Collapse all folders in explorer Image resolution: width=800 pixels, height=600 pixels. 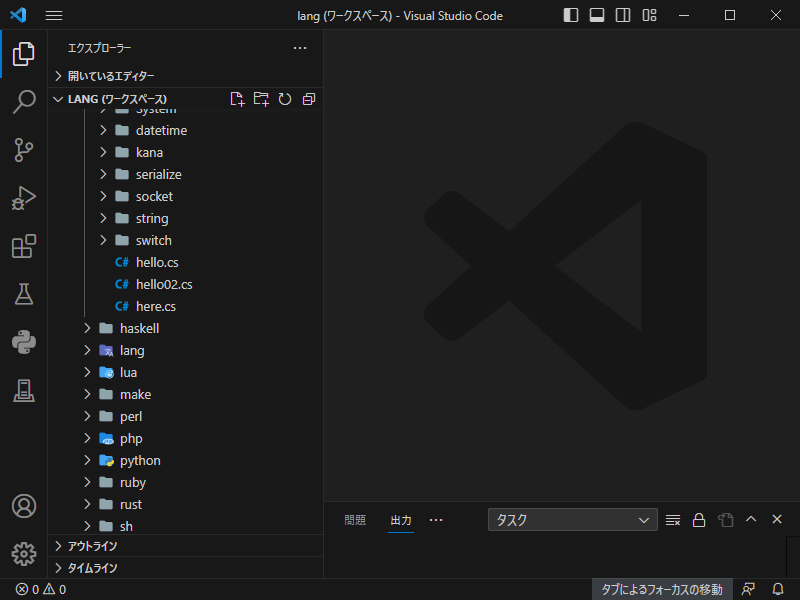coord(309,99)
